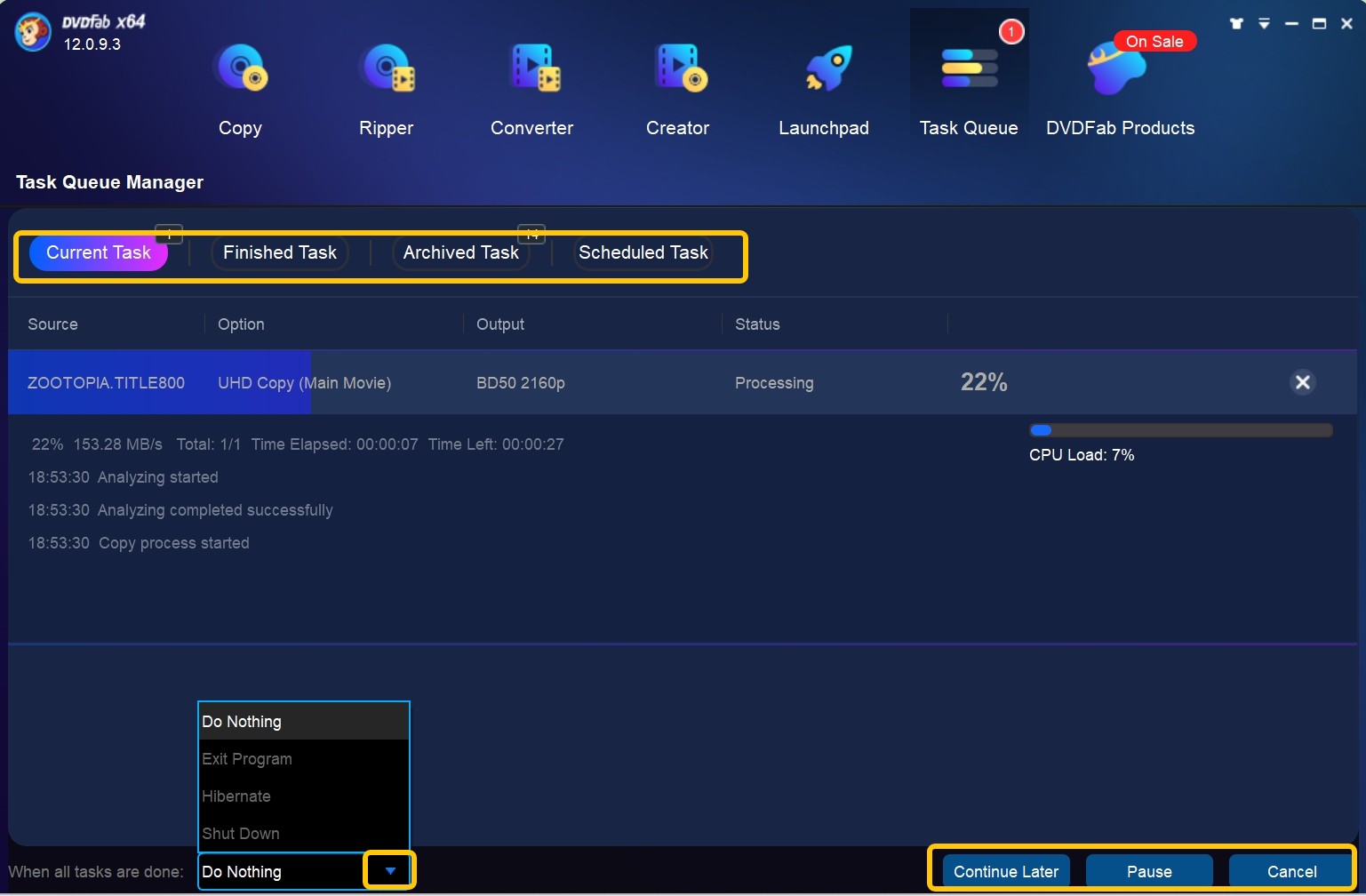Click the Task Queue notification badge
Image resolution: width=1366 pixels, height=896 pixels.
pyautogui.click(x=1011, y=32)
